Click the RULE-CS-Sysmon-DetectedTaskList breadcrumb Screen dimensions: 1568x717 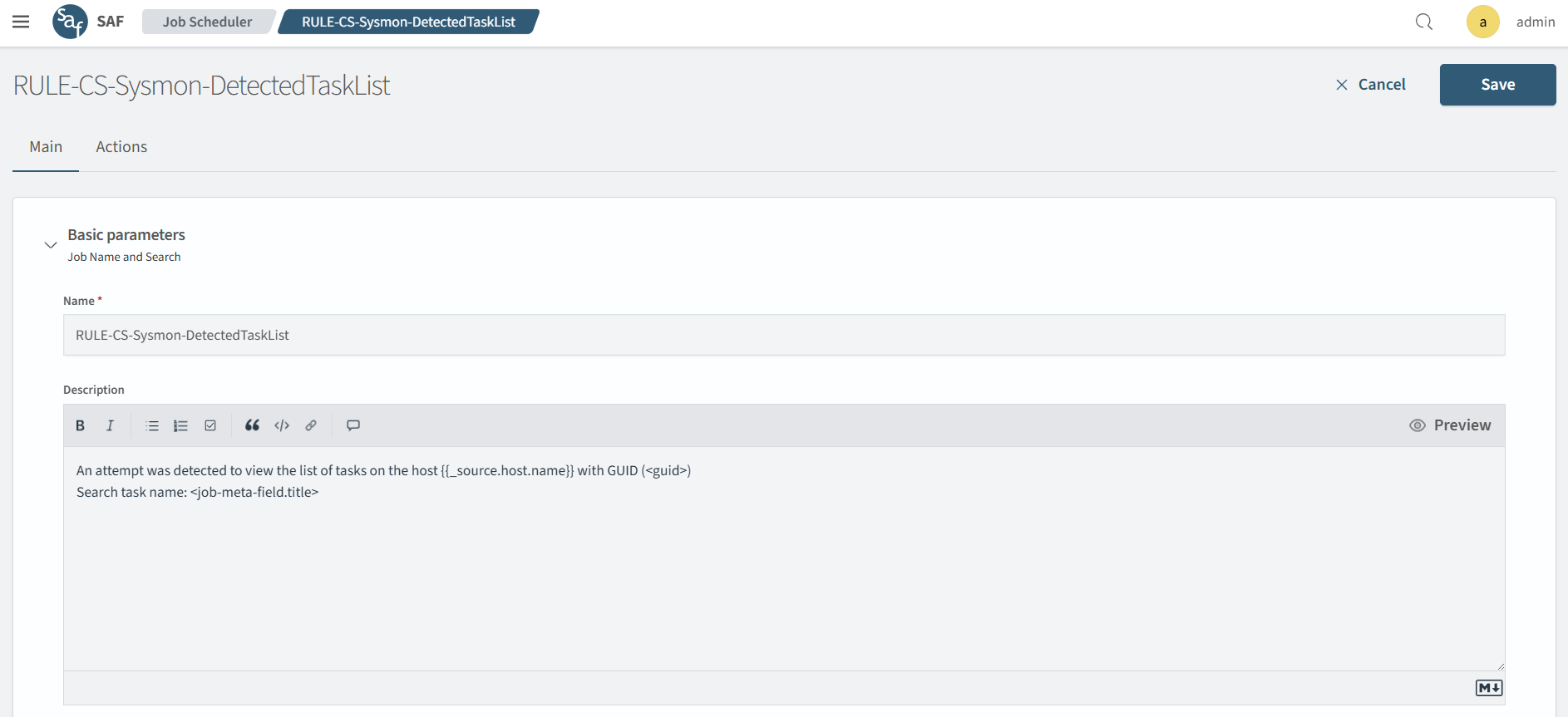[408, 22]
